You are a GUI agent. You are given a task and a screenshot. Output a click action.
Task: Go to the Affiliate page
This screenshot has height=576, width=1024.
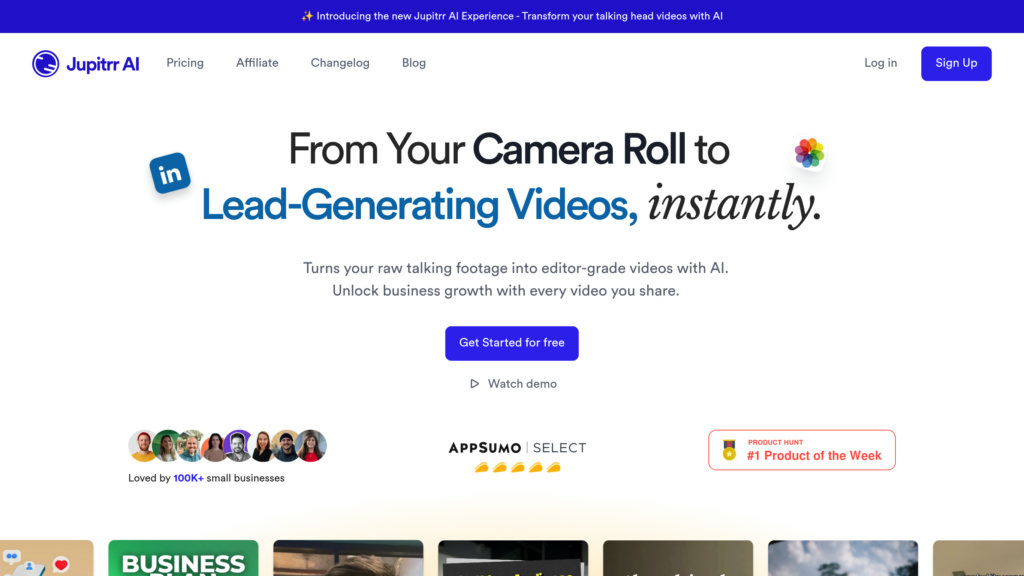pos(257,63)
